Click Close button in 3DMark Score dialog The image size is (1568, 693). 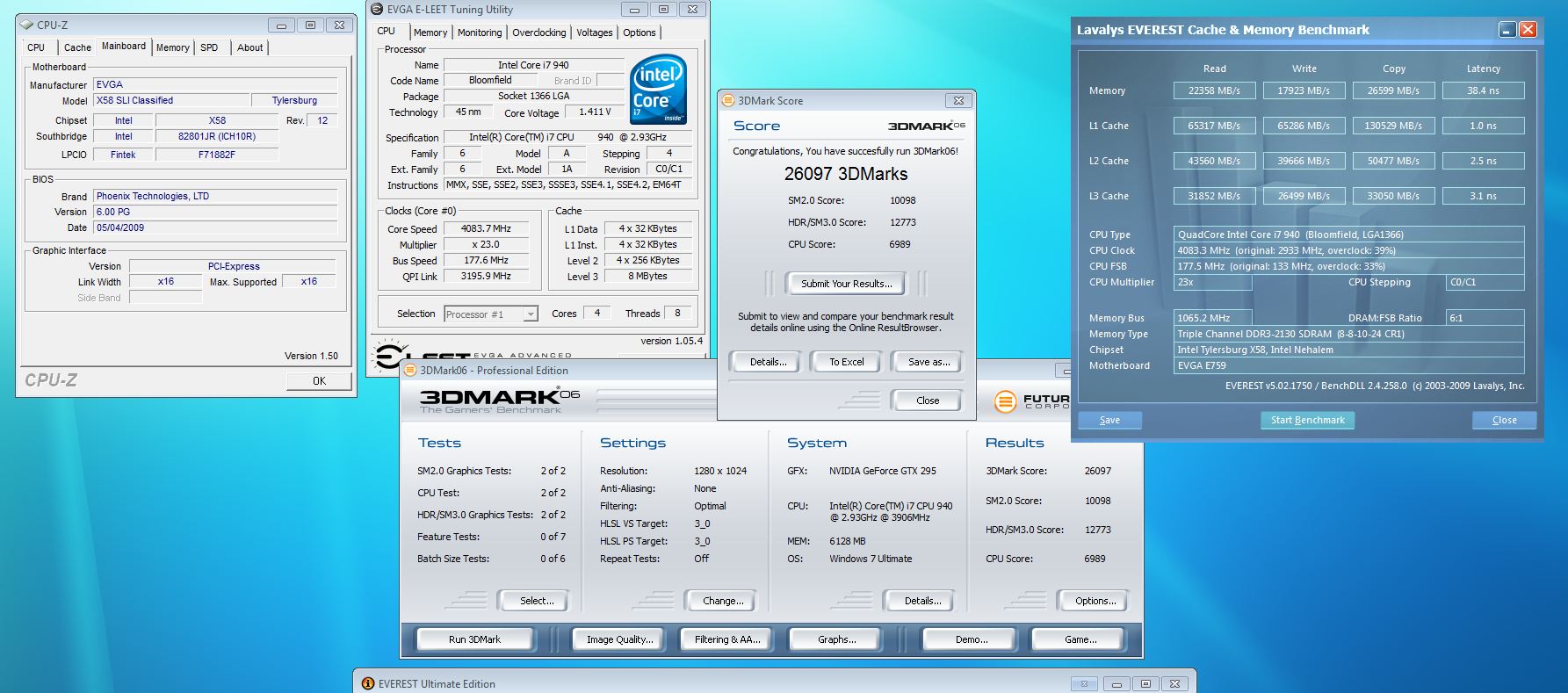click(x=928, y=401)
